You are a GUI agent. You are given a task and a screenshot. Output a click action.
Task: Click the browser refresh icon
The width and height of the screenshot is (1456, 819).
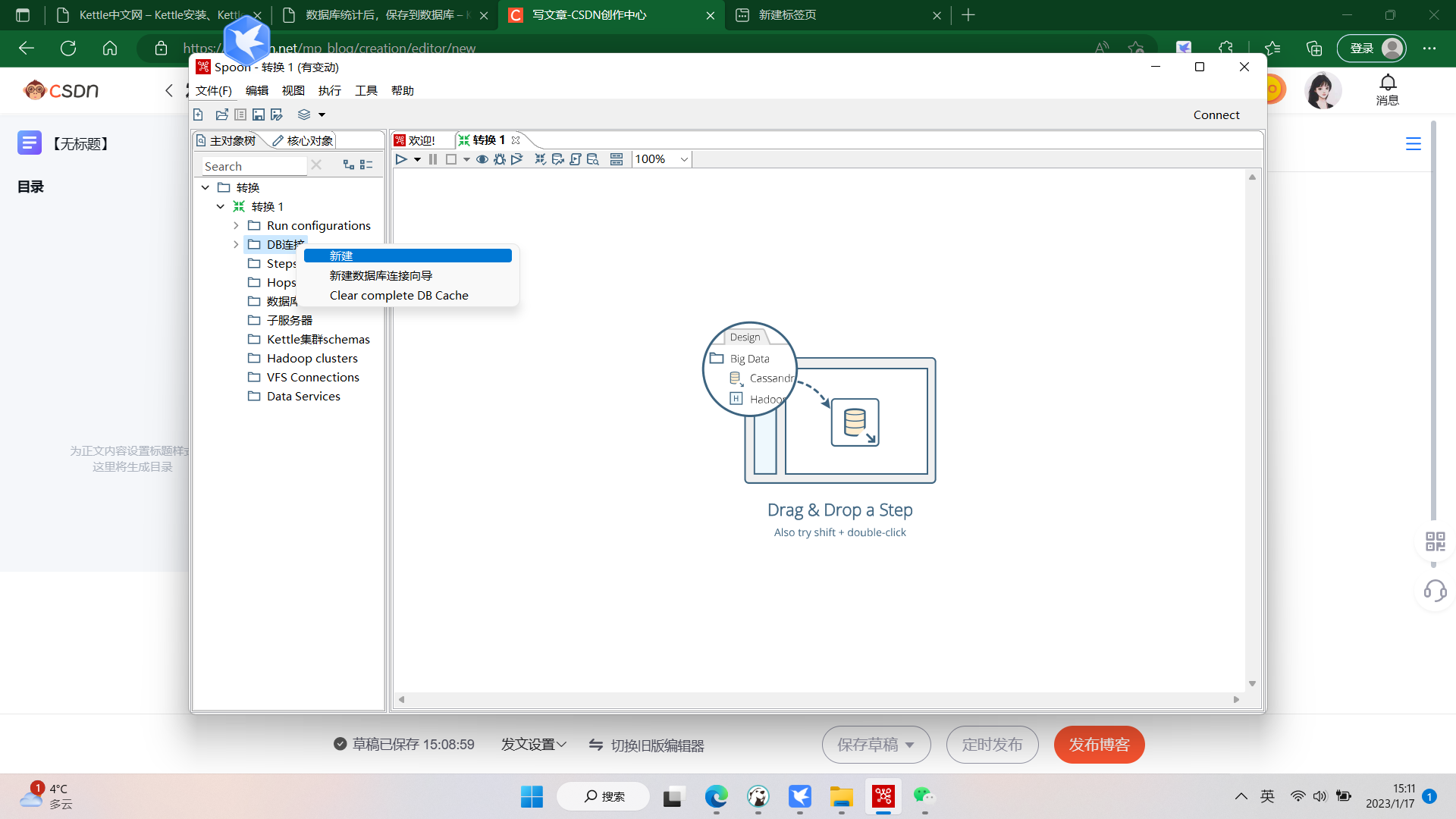click(x=68, y=49)
